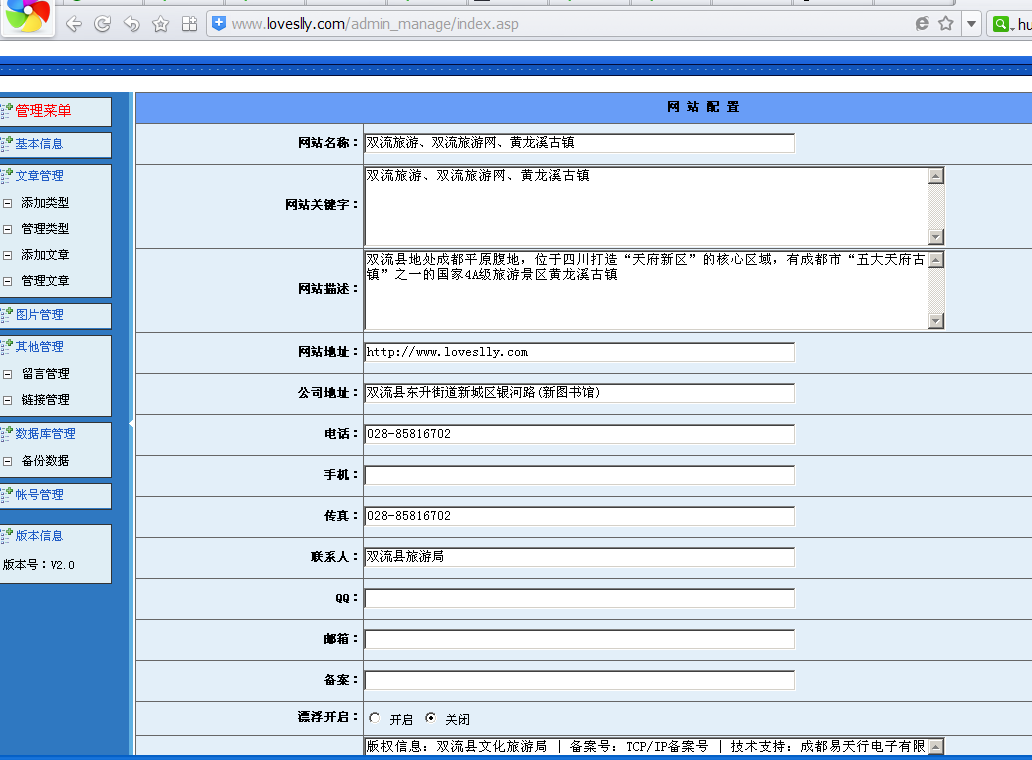Image resolution: width=1032 pixels, height=760 pixels.
Task: Collapse the box icon next to 备份数据
Action: (8, 461)
